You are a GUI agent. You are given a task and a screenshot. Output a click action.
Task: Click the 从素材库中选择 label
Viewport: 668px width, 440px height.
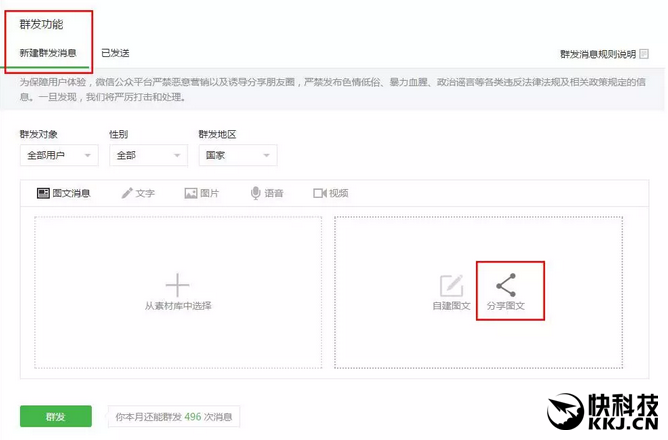point(178,306)
